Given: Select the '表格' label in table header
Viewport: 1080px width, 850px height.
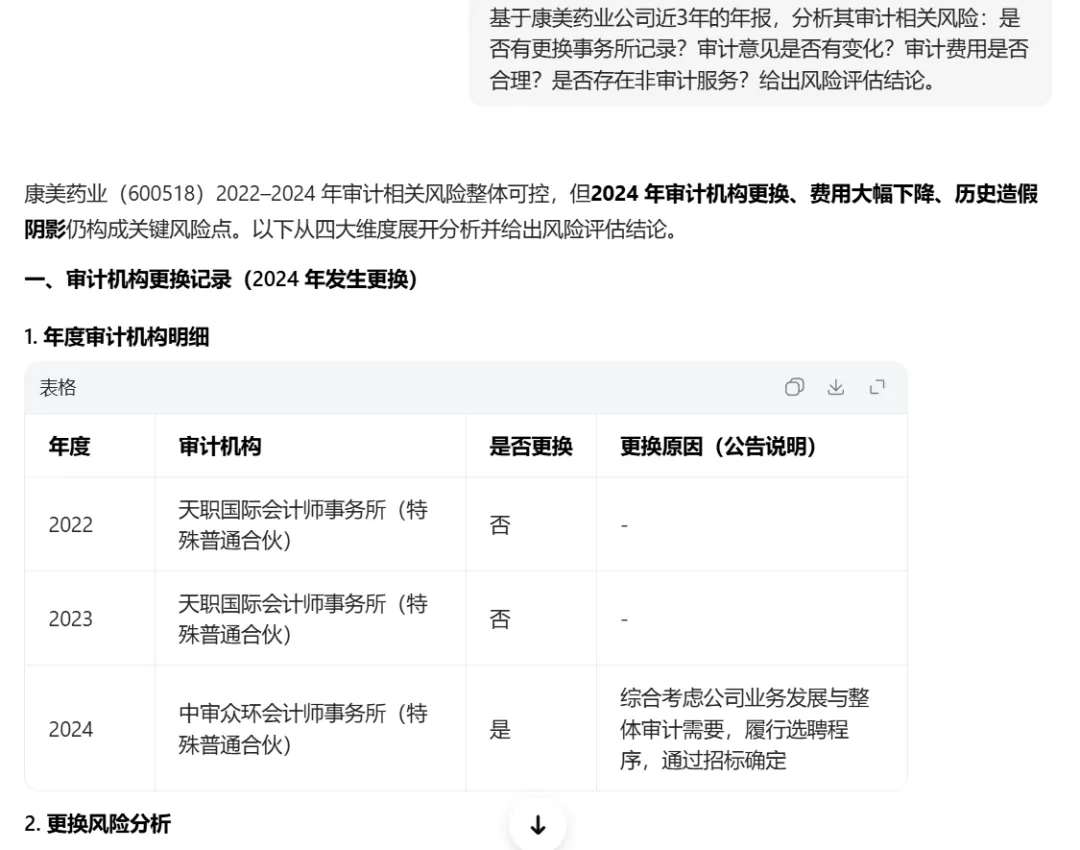Looking at the screenshot, I should 58,388.
